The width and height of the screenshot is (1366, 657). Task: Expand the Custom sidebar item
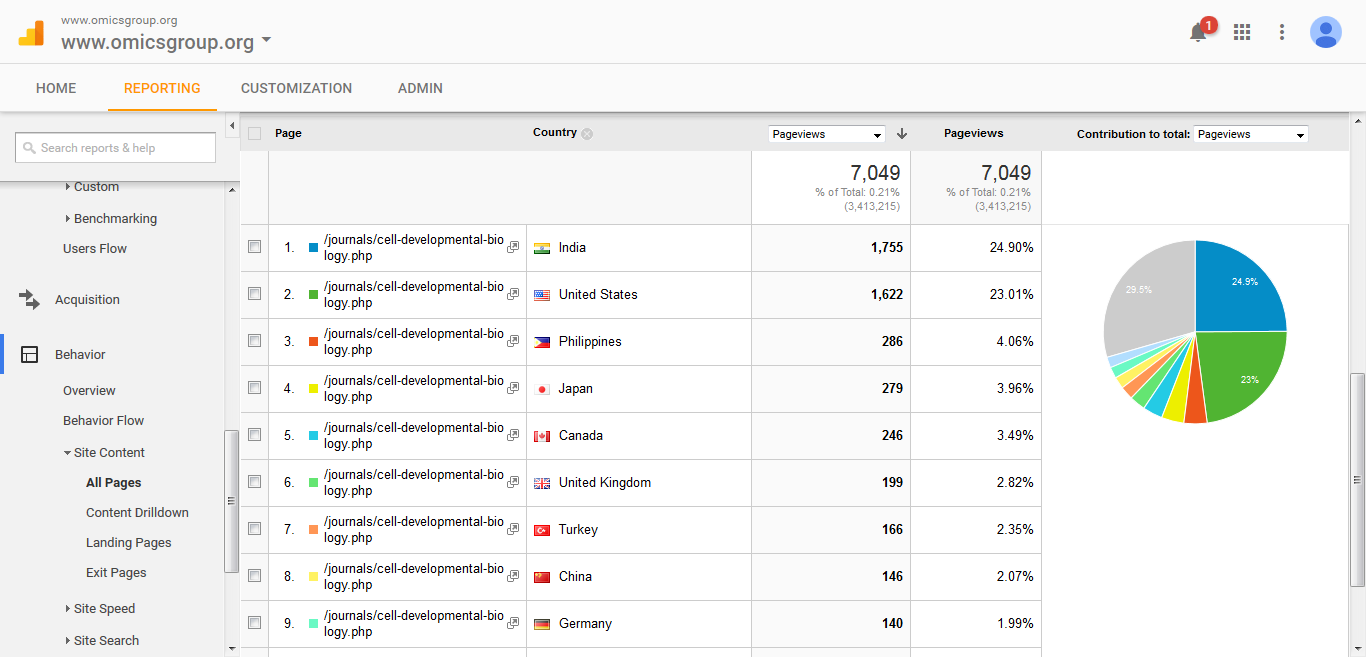[x=92, y=186]
